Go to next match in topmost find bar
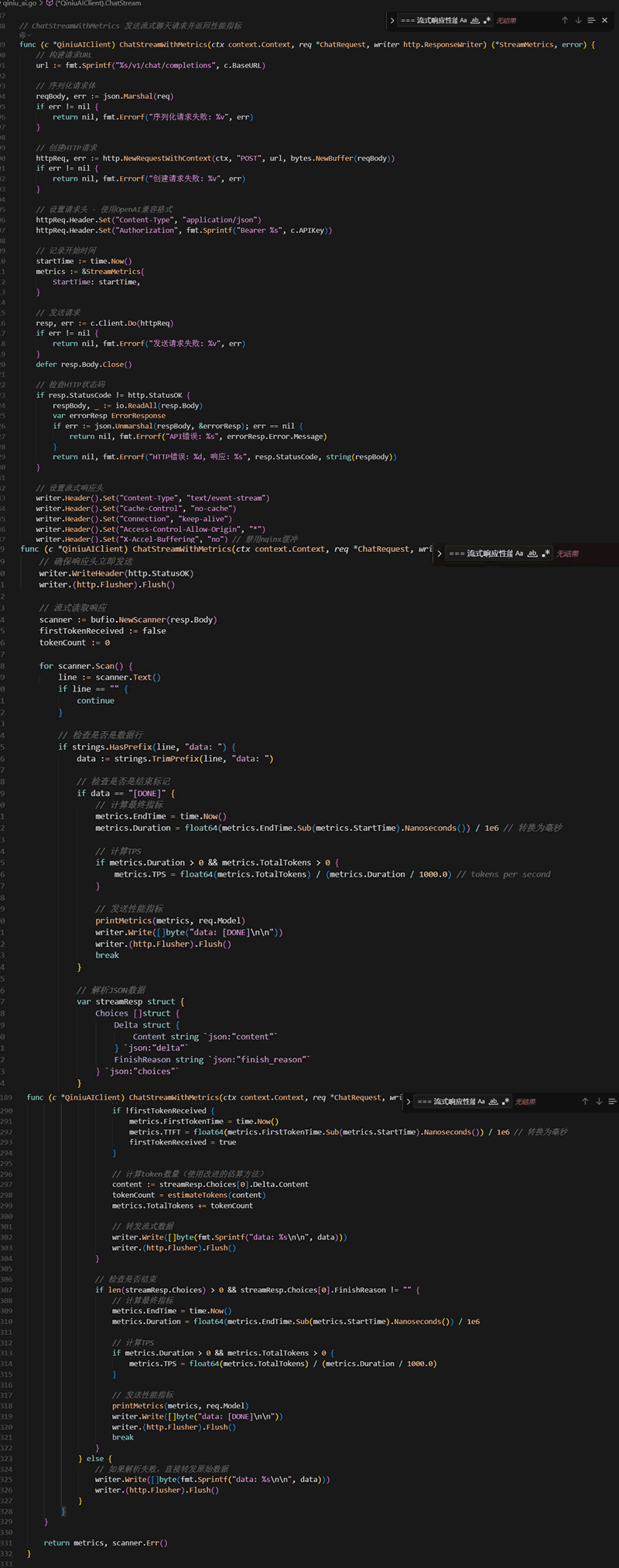Viewport: 619px width, 1568px height. pyautogui.click(x=578, y=20)
